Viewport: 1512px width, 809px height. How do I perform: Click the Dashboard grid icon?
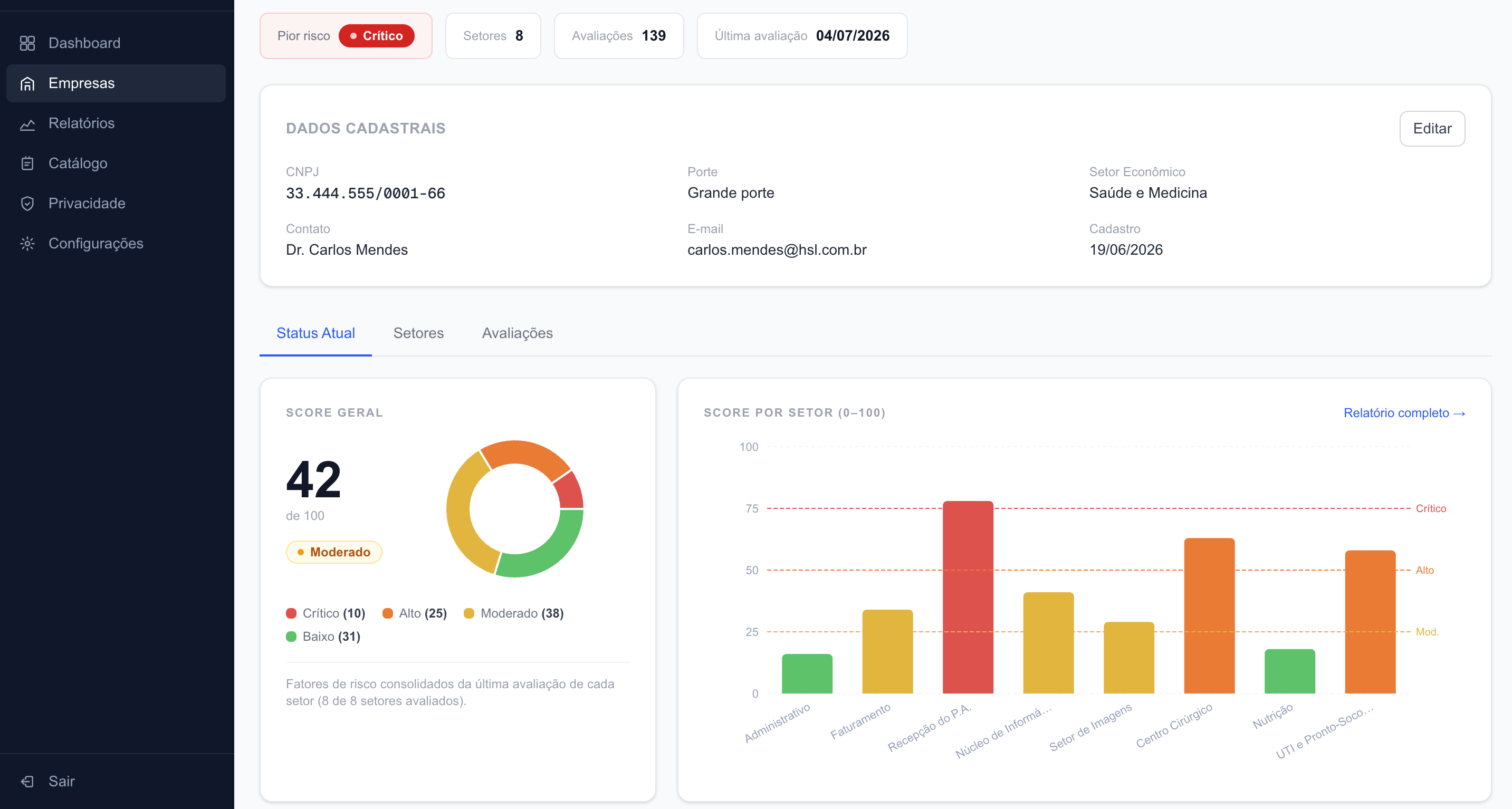(27, 43)
